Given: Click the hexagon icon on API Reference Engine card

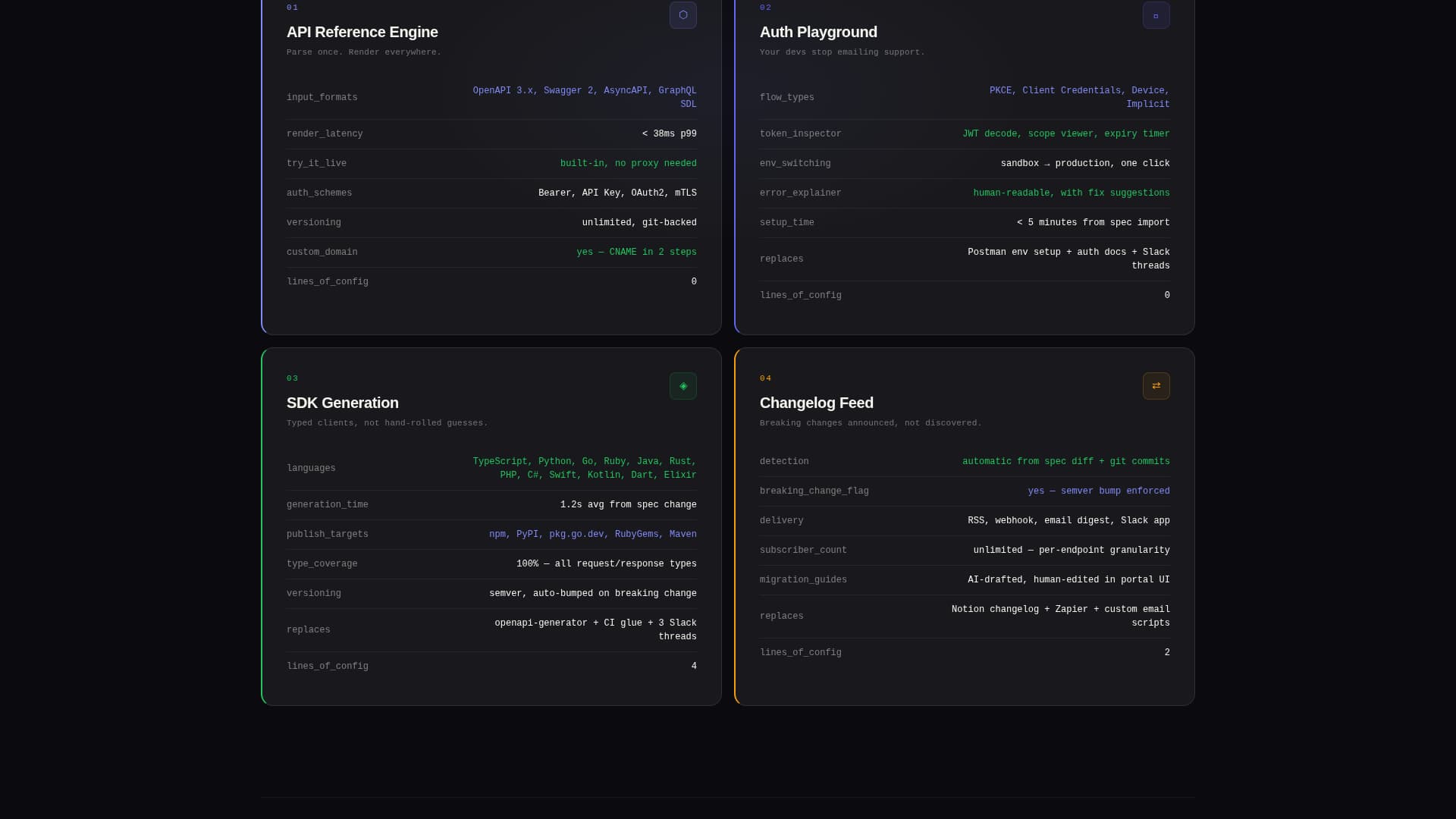Looking at the screenshot, I should 682,15.
